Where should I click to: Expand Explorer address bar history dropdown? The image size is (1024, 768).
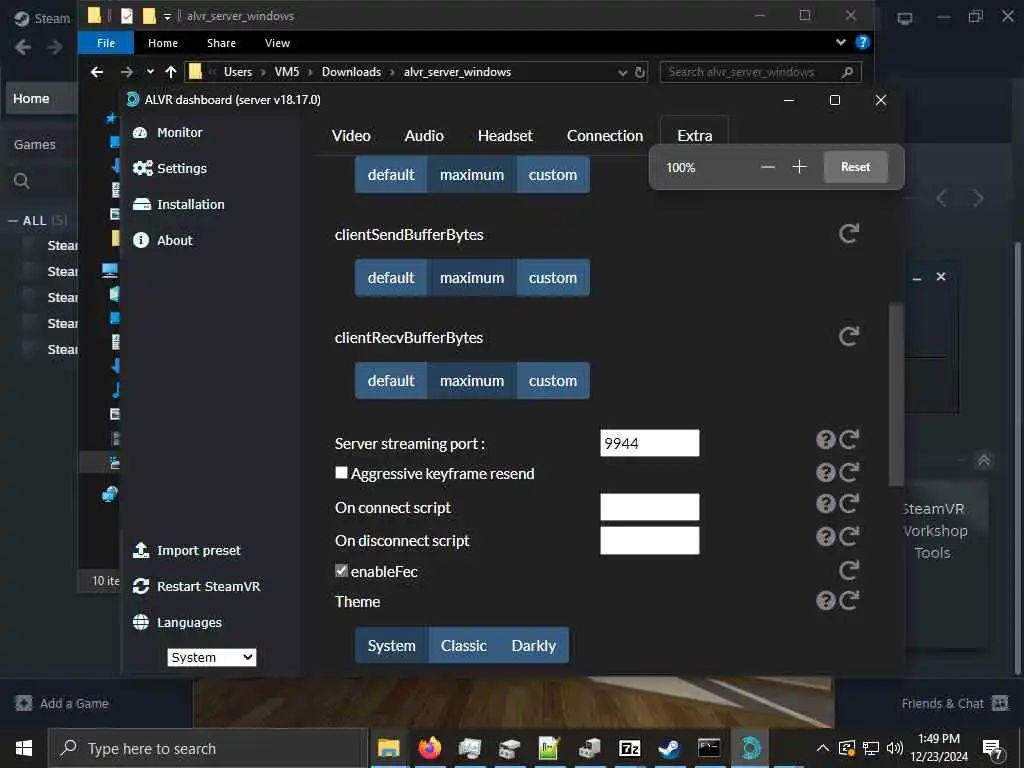pyautogui.click(x=623, y=72)
